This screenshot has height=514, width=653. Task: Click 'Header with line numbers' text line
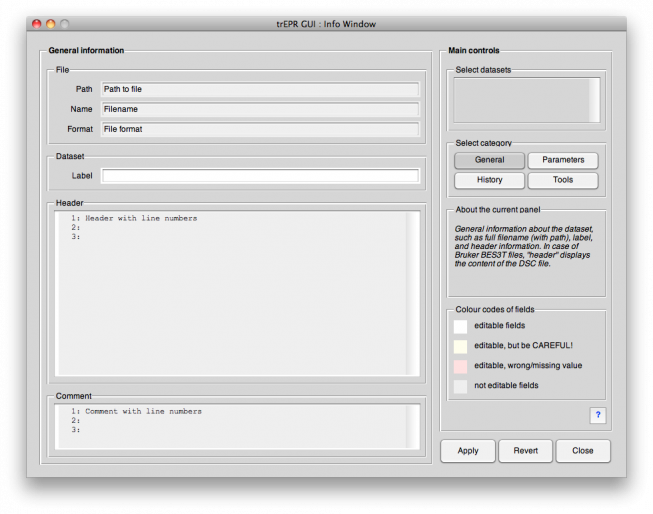tap(141, 218)
